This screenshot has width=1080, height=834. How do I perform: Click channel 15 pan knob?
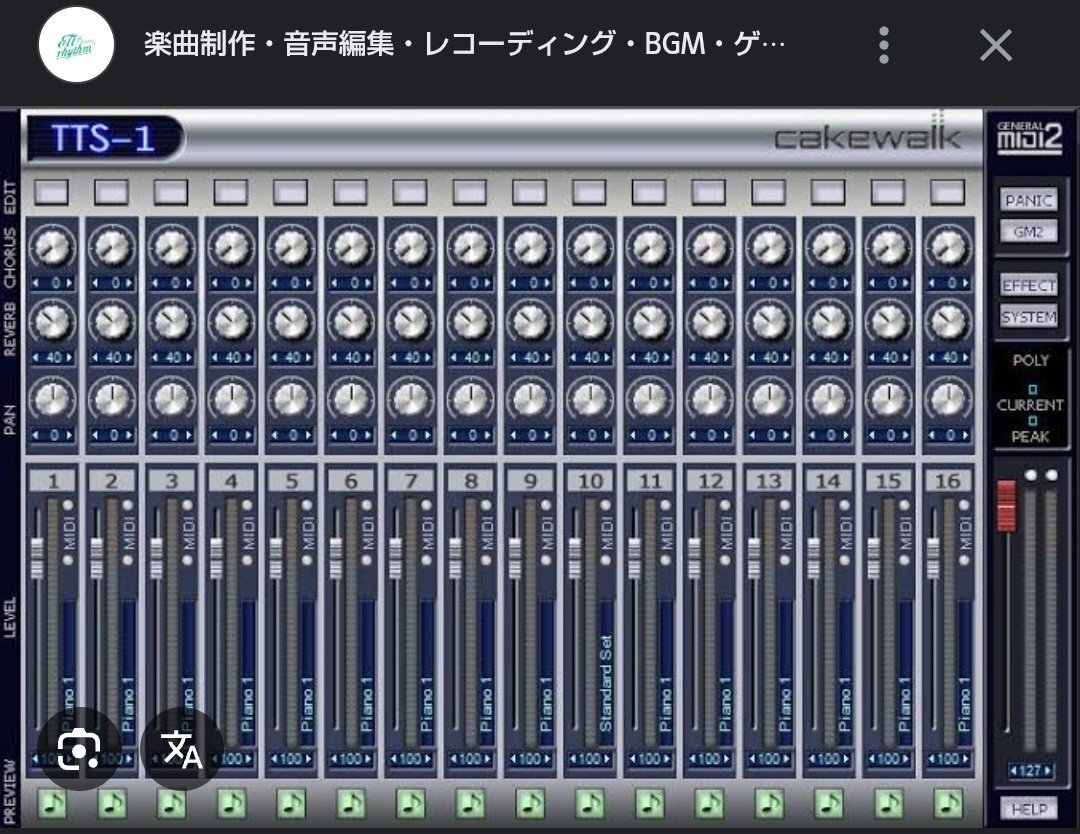pos(889,399)
